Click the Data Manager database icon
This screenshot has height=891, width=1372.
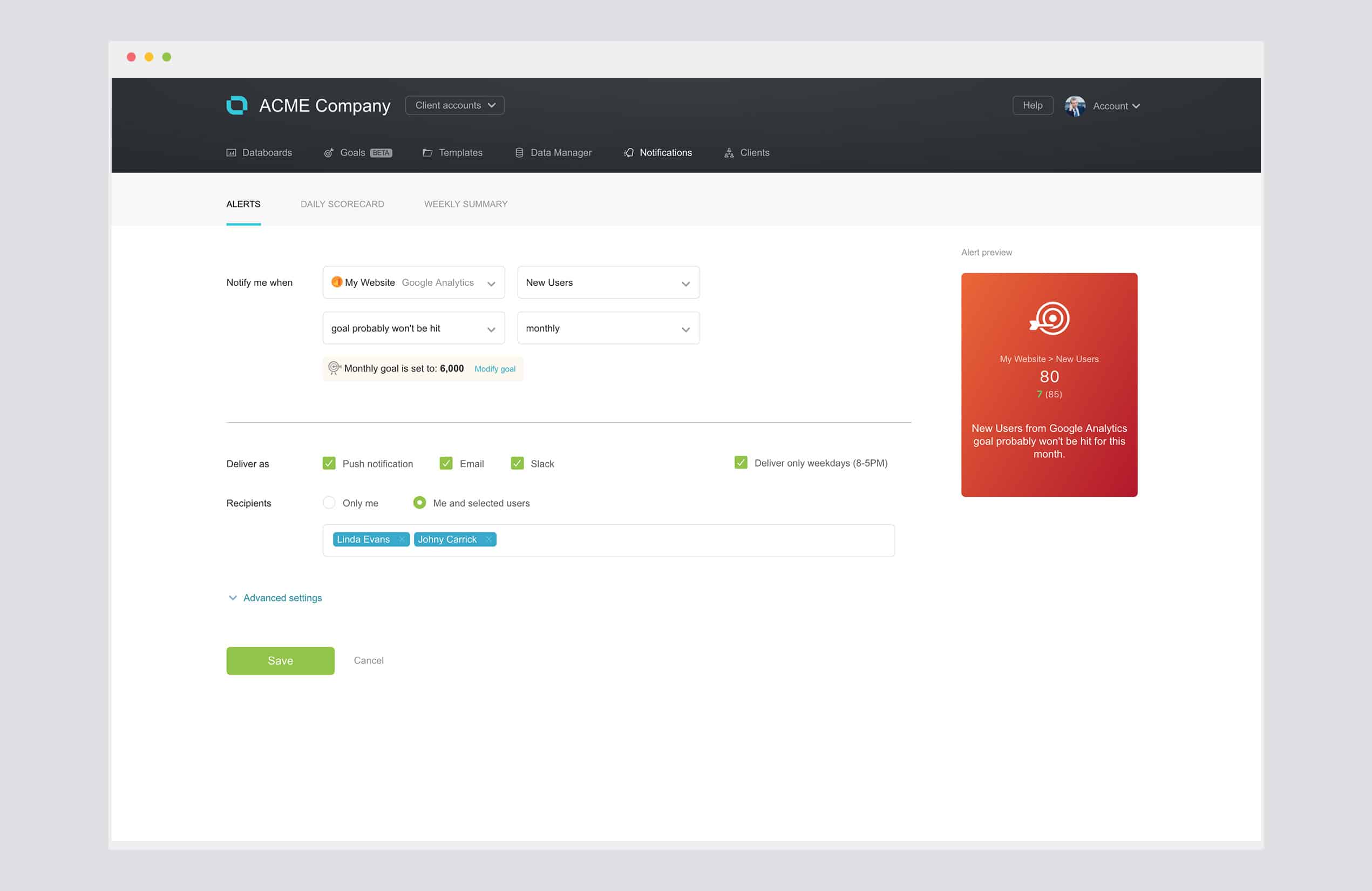coord(519,153)
